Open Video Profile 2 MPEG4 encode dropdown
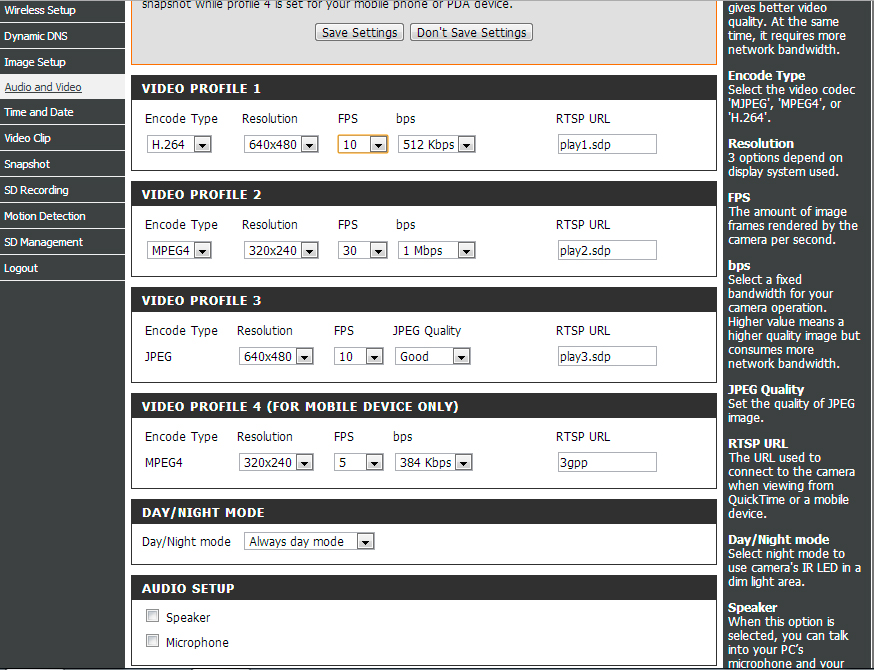874x670 pixels. point(179,250)
